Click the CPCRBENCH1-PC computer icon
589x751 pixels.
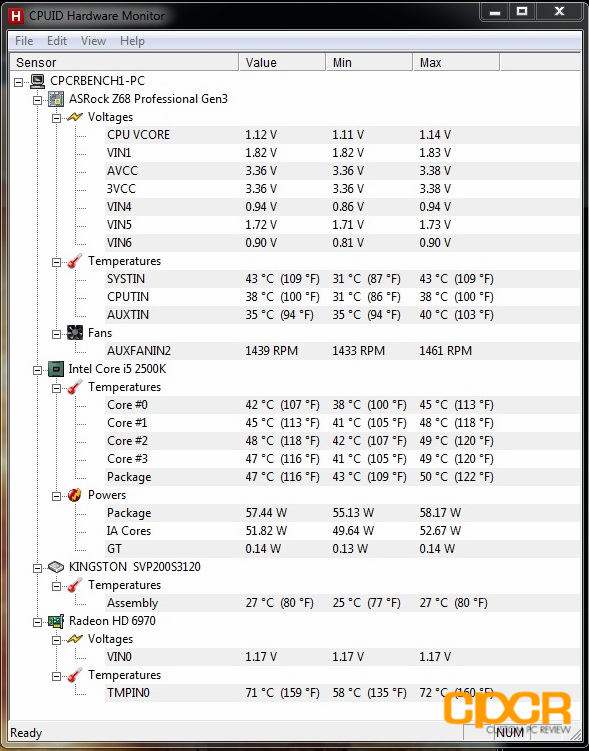pyautogui.click(x=37, y=81)
